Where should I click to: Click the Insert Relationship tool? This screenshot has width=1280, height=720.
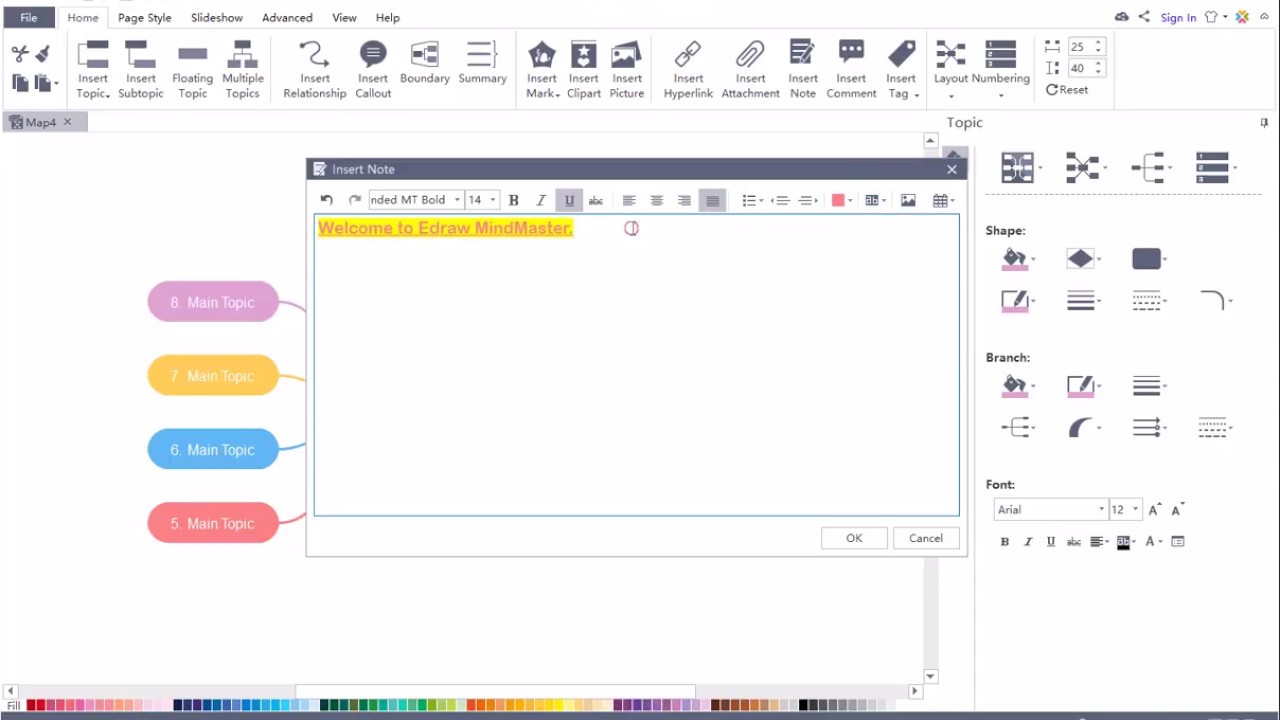tap(314, 70)
